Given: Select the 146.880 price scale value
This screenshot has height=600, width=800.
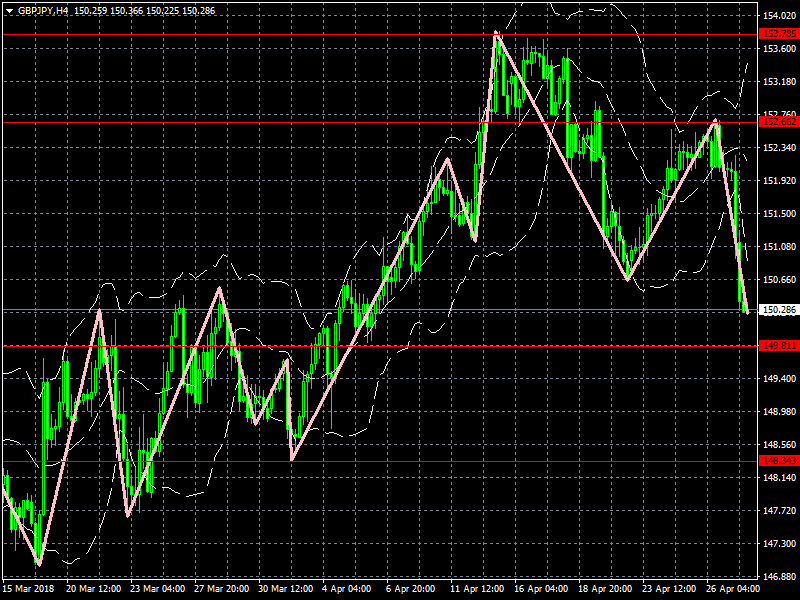Looking at the screenshot, I should (x=779, y=577).
